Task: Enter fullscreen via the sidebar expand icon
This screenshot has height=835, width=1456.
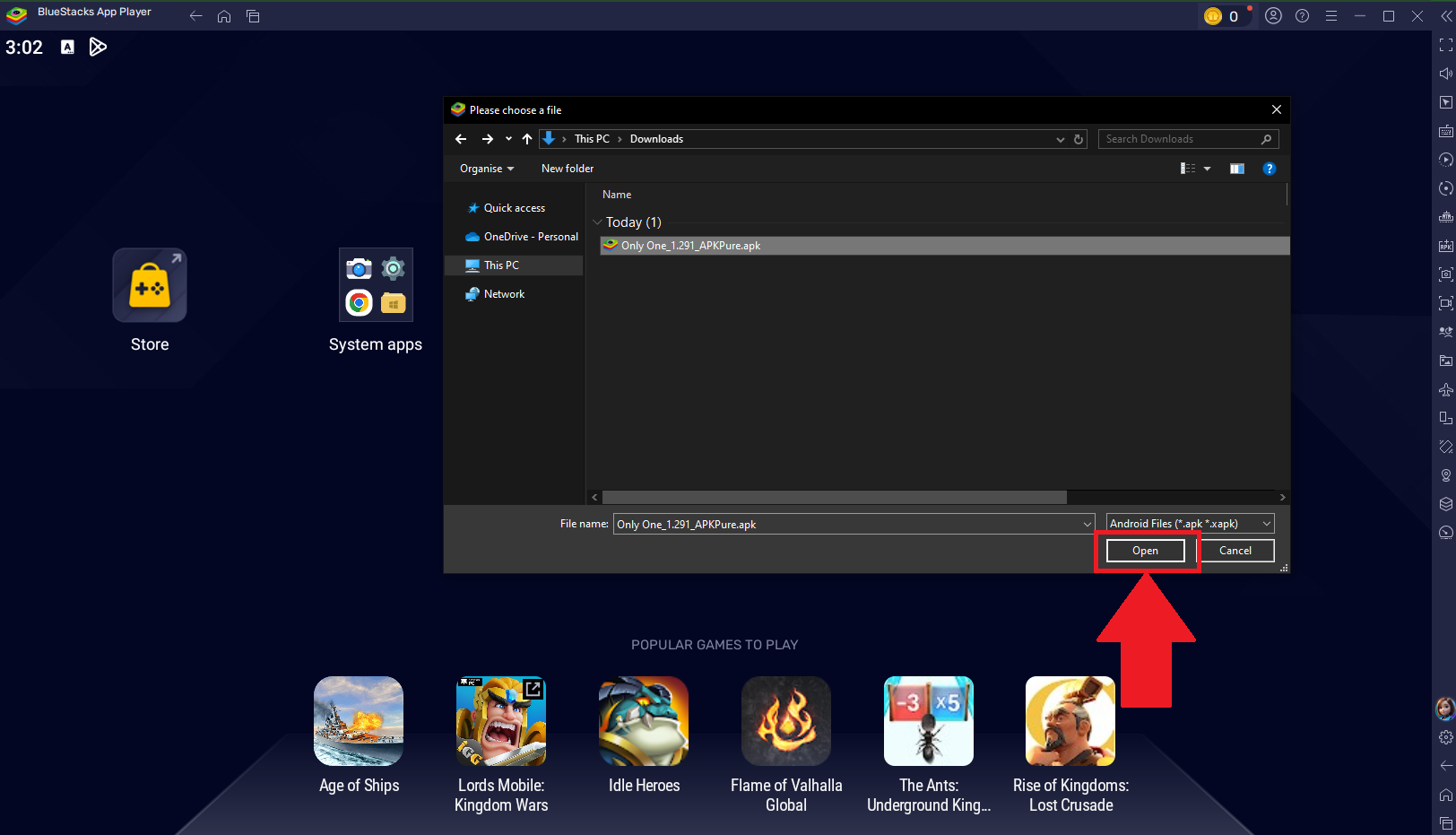Action: [1445, 46]
